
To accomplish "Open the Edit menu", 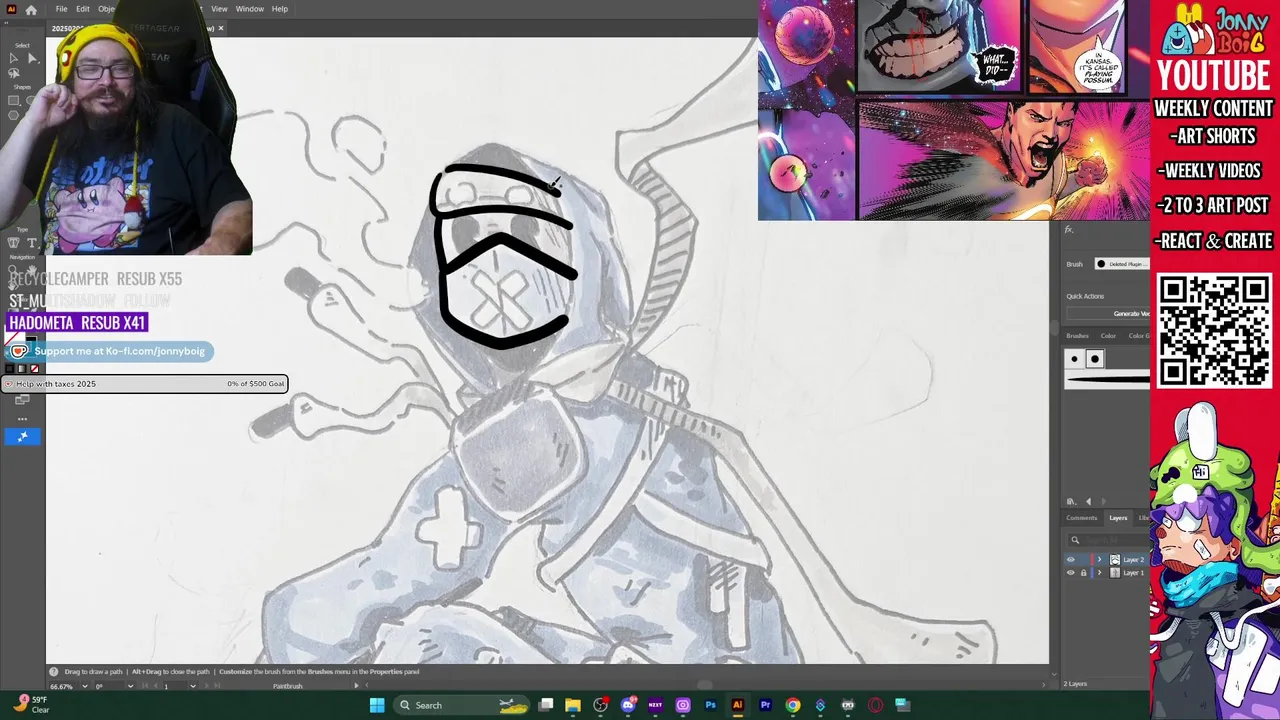I will click(x=83, y=9).
